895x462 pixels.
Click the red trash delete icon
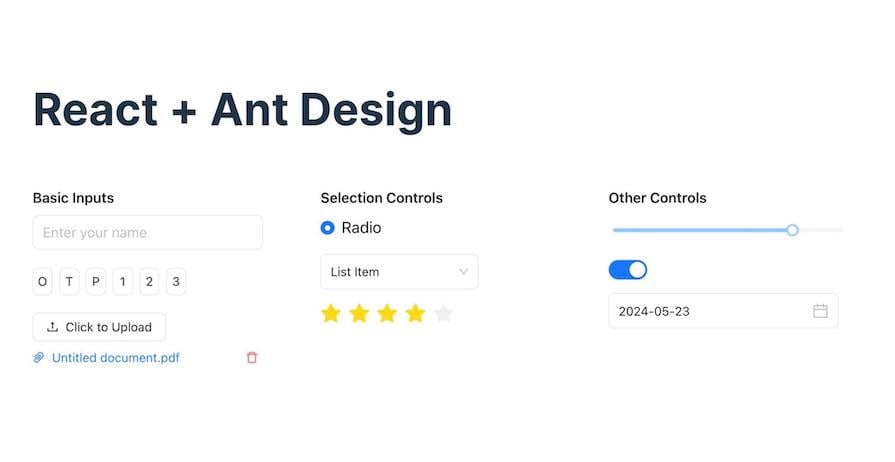[x=252, y=357]
